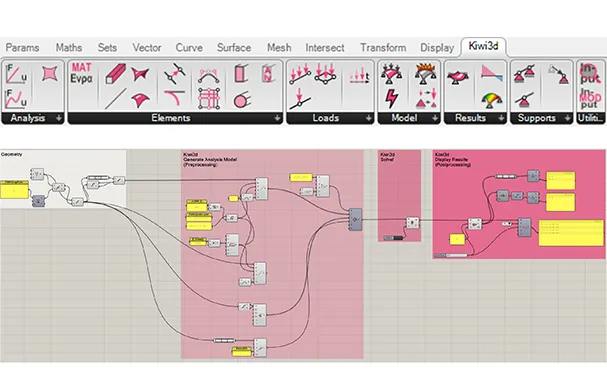Pick the linear analysis F-u graph icon
Viewport: 607px width, 380px height.
pyautogui.click(x=16, y=74)
